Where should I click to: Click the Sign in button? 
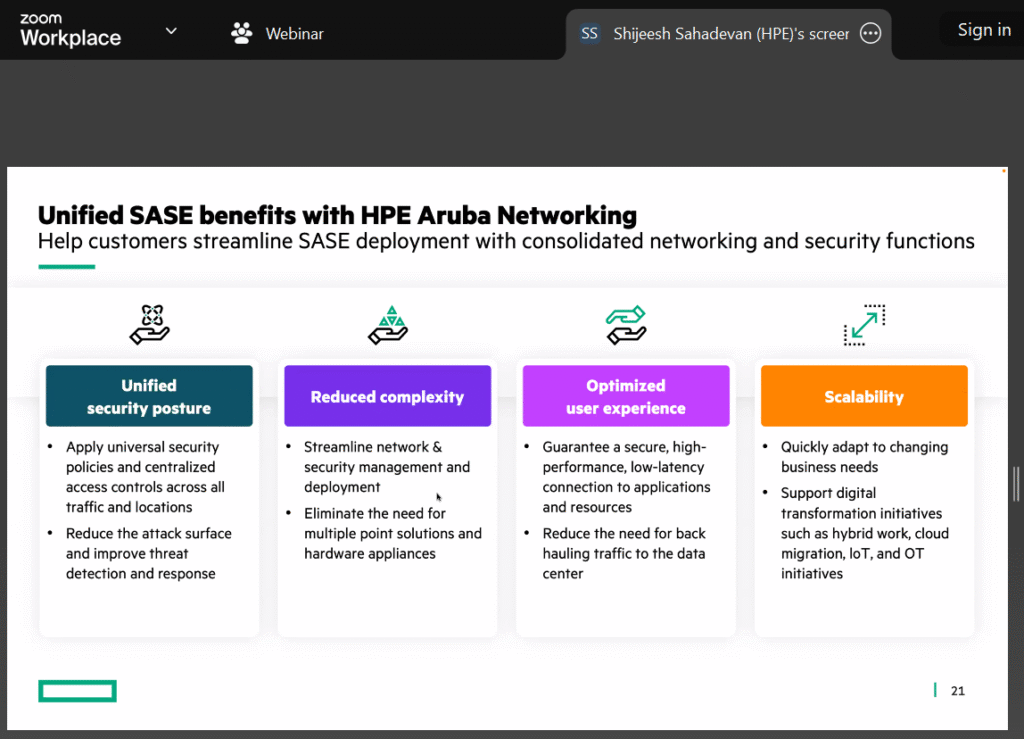click(x=984, y=30)
